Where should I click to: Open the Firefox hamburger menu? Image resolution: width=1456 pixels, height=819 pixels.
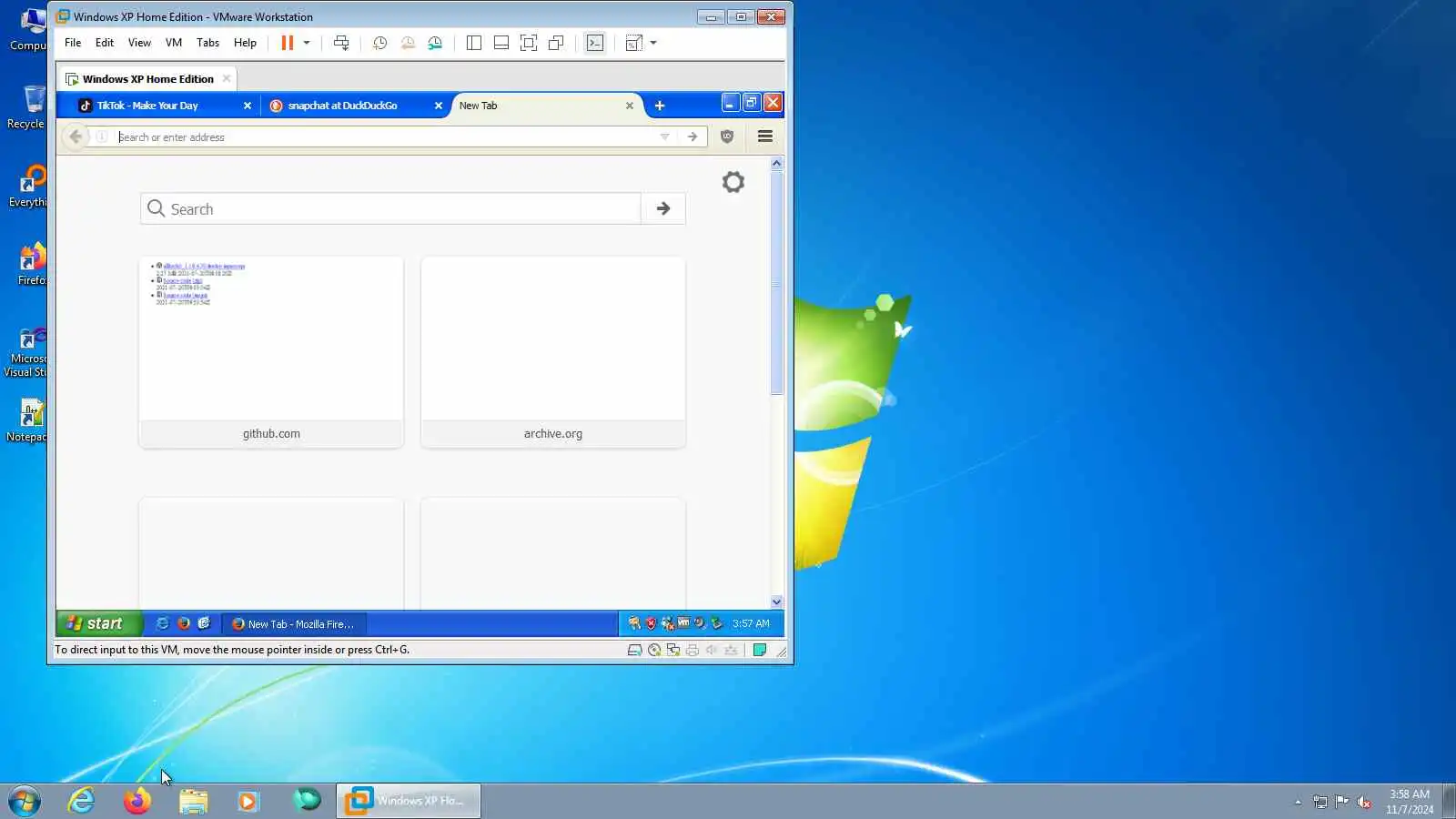coord(765,136)
